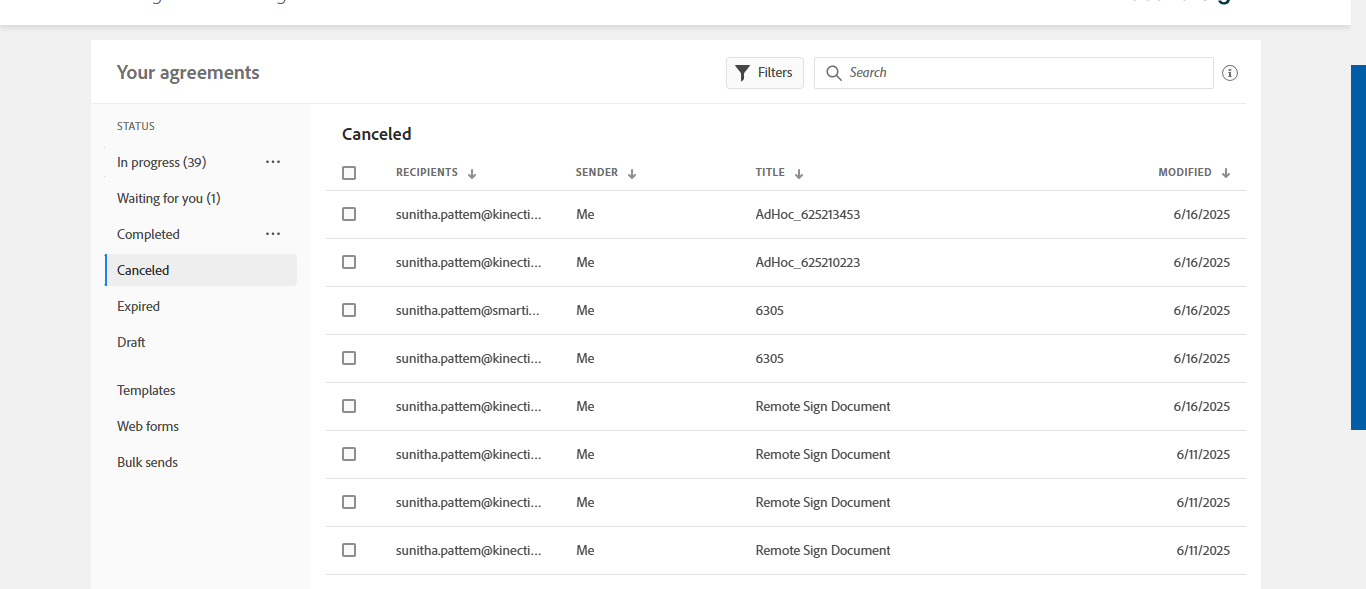The height and width of the screenshot is (589, 1366).
Task: Sort by Title column arrow
Action: pyautogui.click(x=799, y=173)
